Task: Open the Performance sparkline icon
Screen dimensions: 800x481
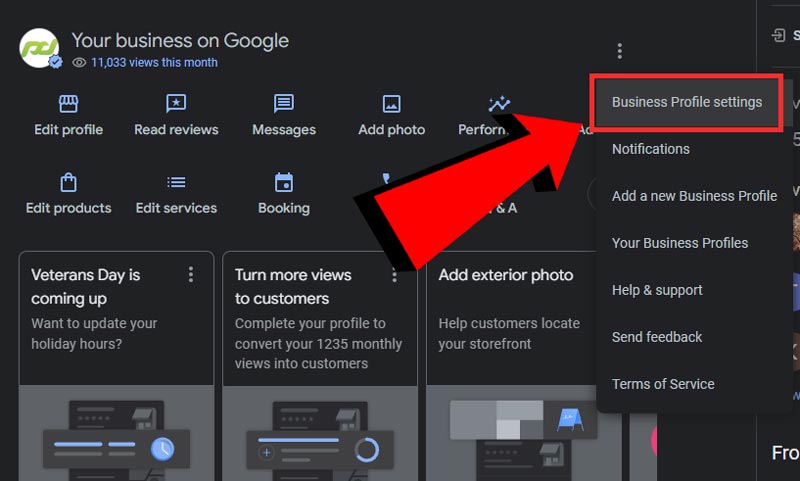Action: [x=499, y=104]
